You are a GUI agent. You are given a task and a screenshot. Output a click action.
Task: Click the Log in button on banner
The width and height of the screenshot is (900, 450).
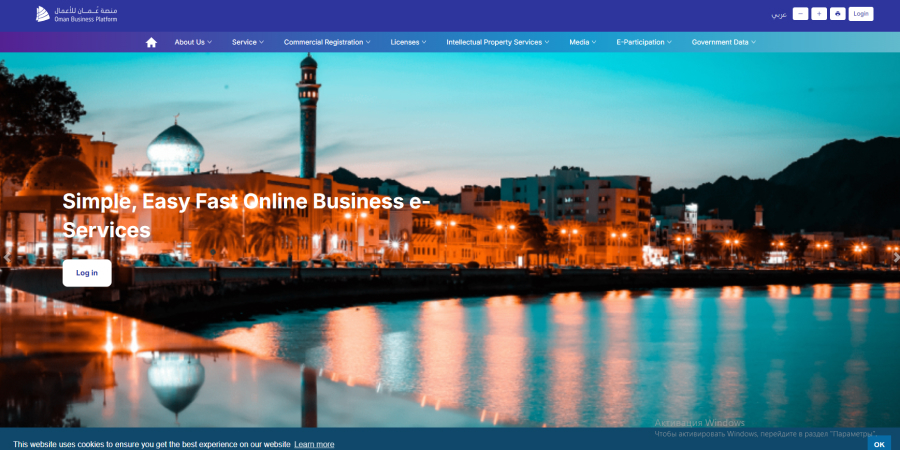tap(87, 273)
